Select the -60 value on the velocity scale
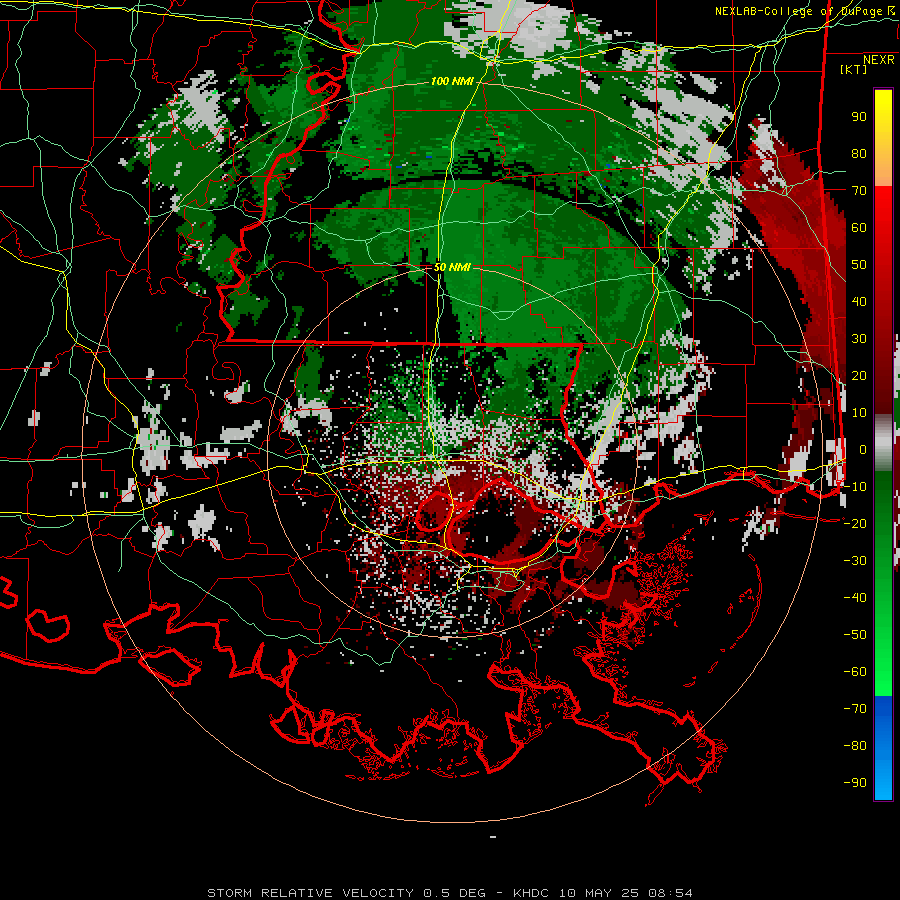Viewport: 900px width, 900px height. pyautogui.click(x=855, y=672)
